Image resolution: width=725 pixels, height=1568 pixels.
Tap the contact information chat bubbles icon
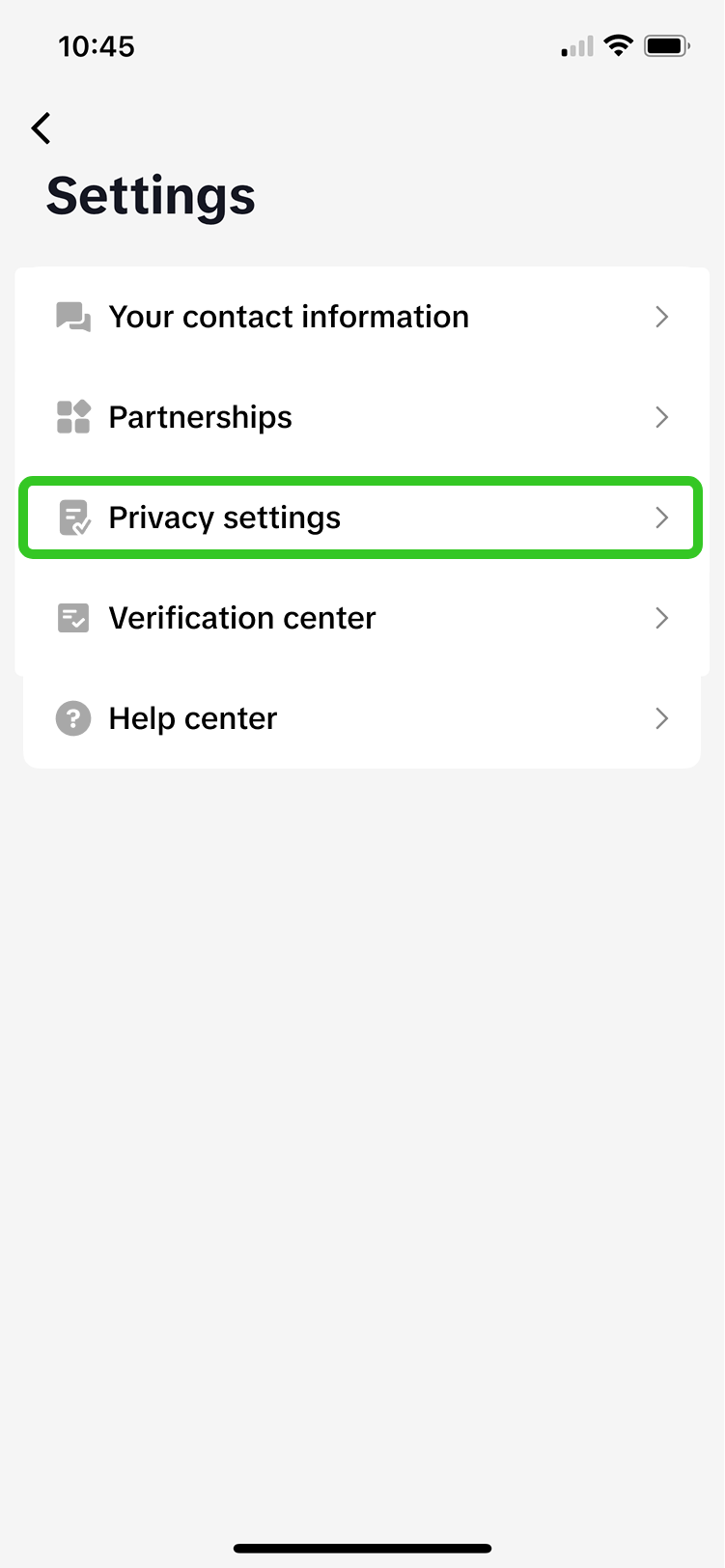tap(73, 317)
